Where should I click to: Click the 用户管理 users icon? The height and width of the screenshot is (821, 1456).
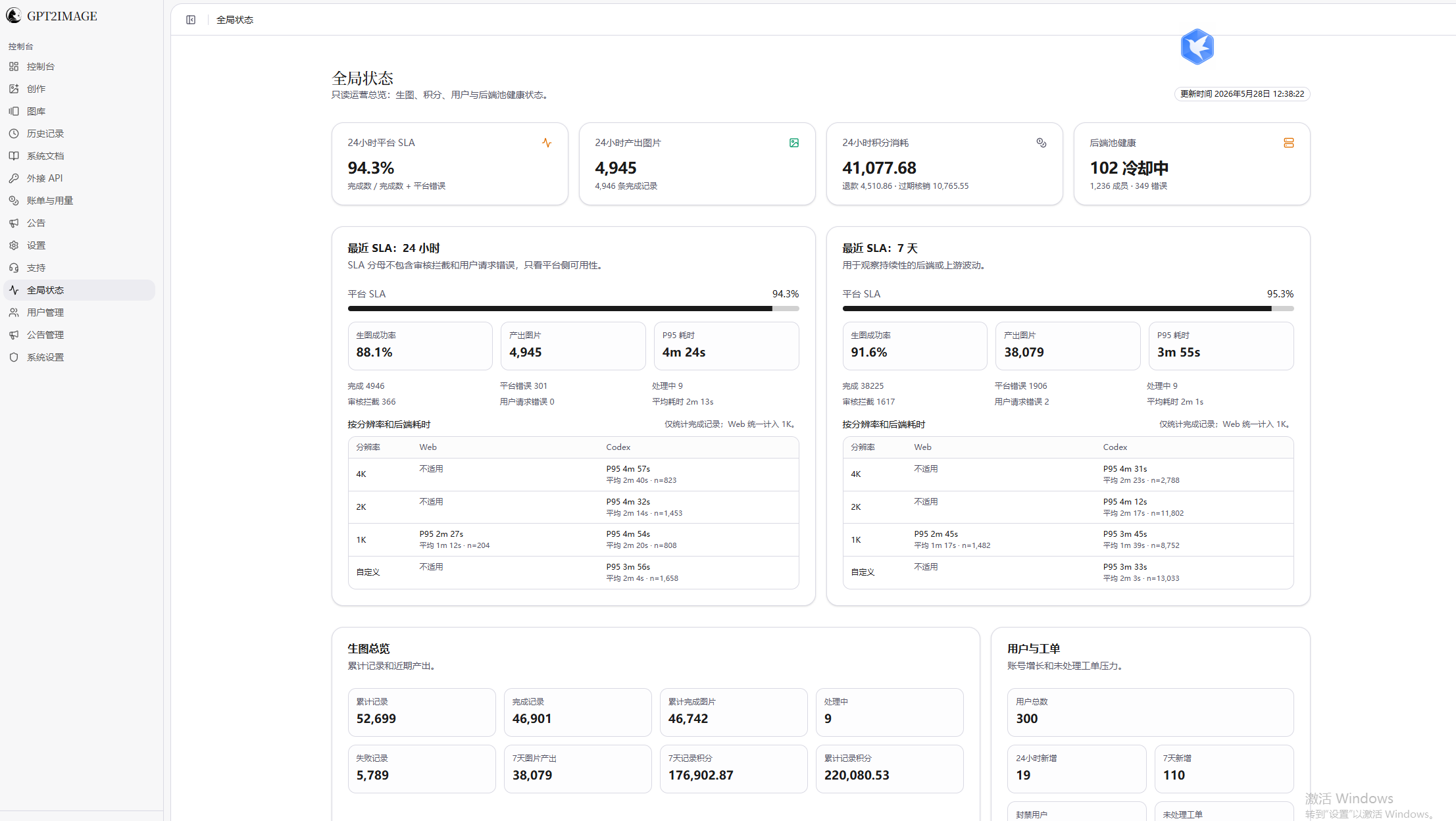point(14,312)
